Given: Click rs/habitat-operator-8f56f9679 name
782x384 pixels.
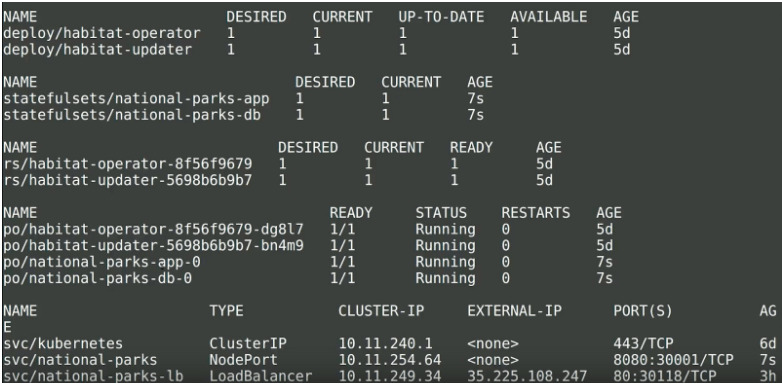Looking at the screenshot, I should tap(128, 164).
